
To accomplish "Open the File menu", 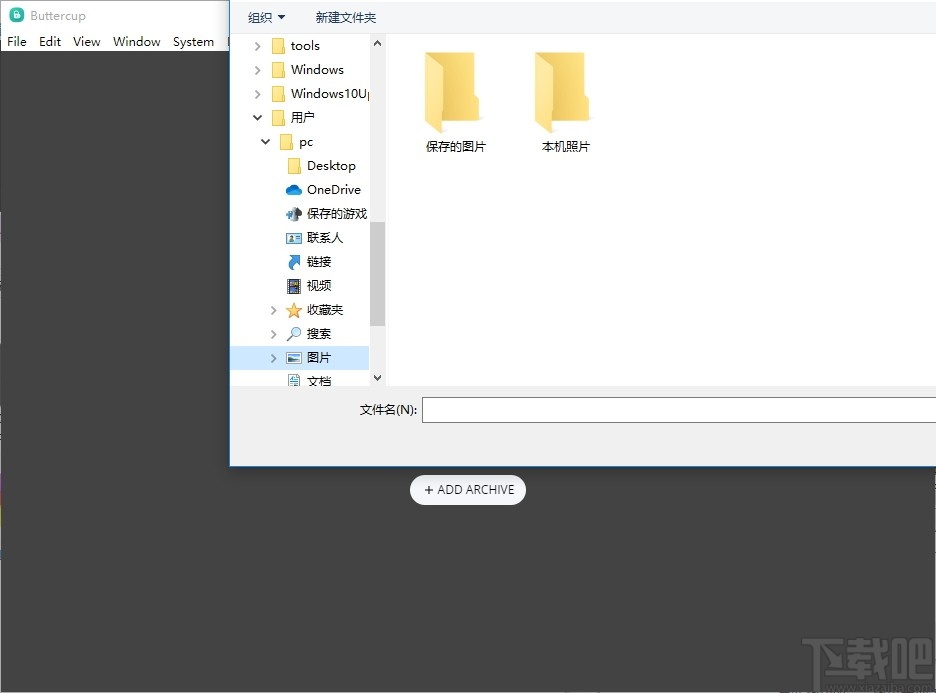I will (x=16, y=41).
